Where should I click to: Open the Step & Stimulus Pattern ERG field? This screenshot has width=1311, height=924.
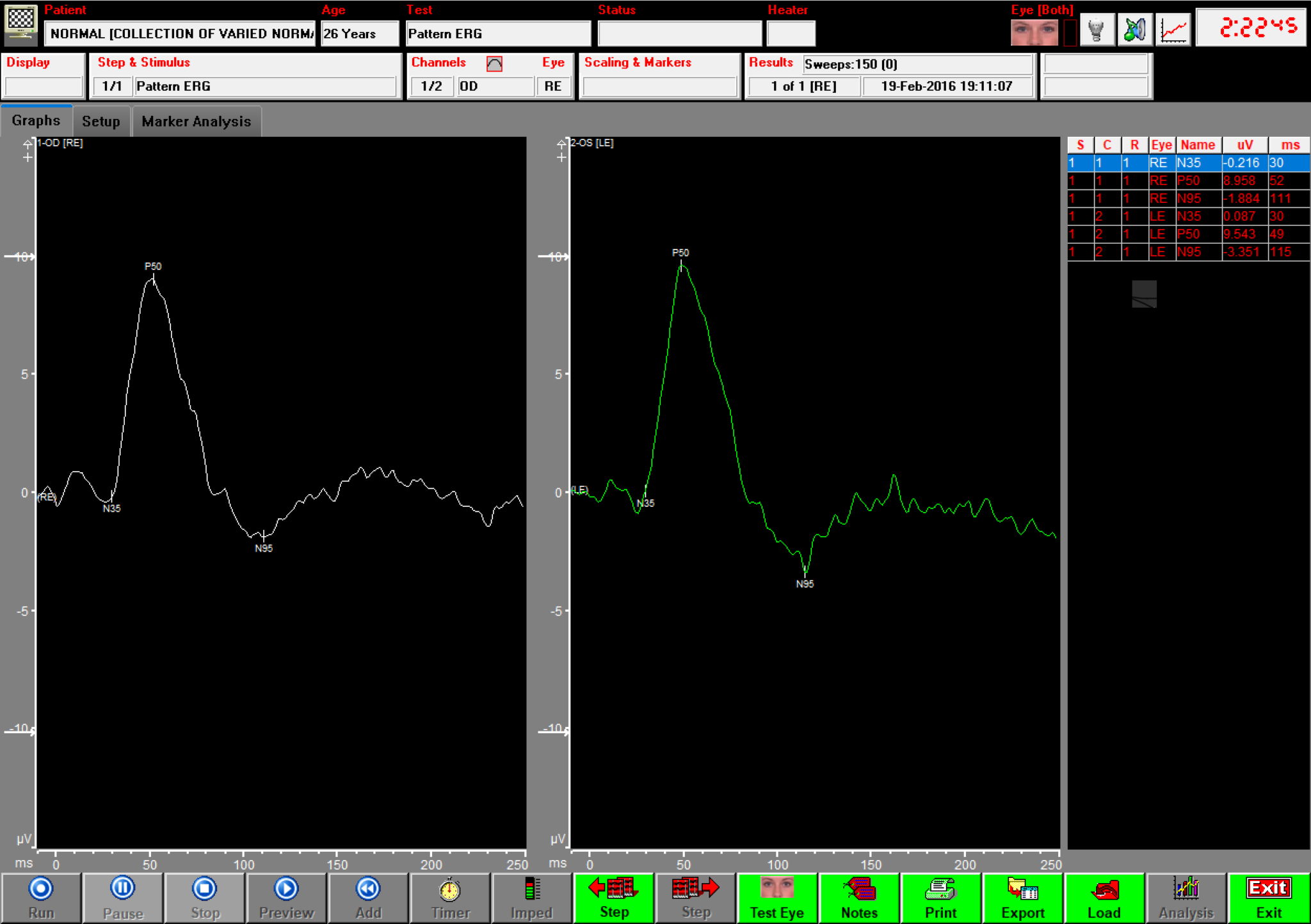pos(264,86)
